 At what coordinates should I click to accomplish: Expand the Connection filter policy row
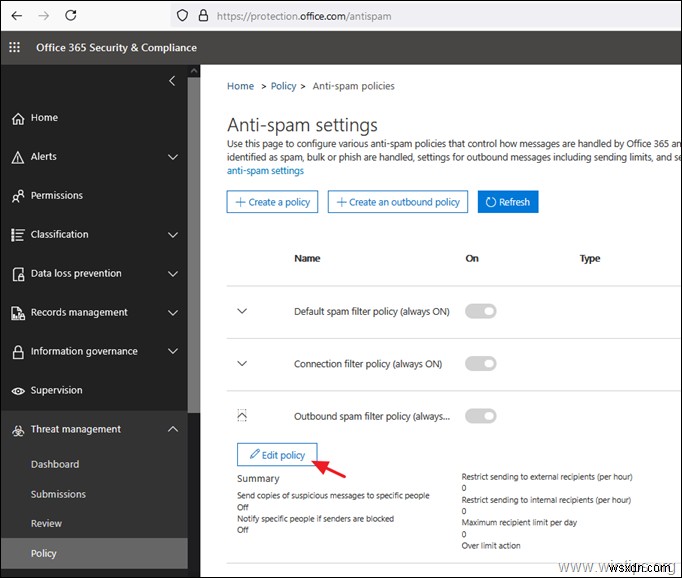tap(242, 363)
